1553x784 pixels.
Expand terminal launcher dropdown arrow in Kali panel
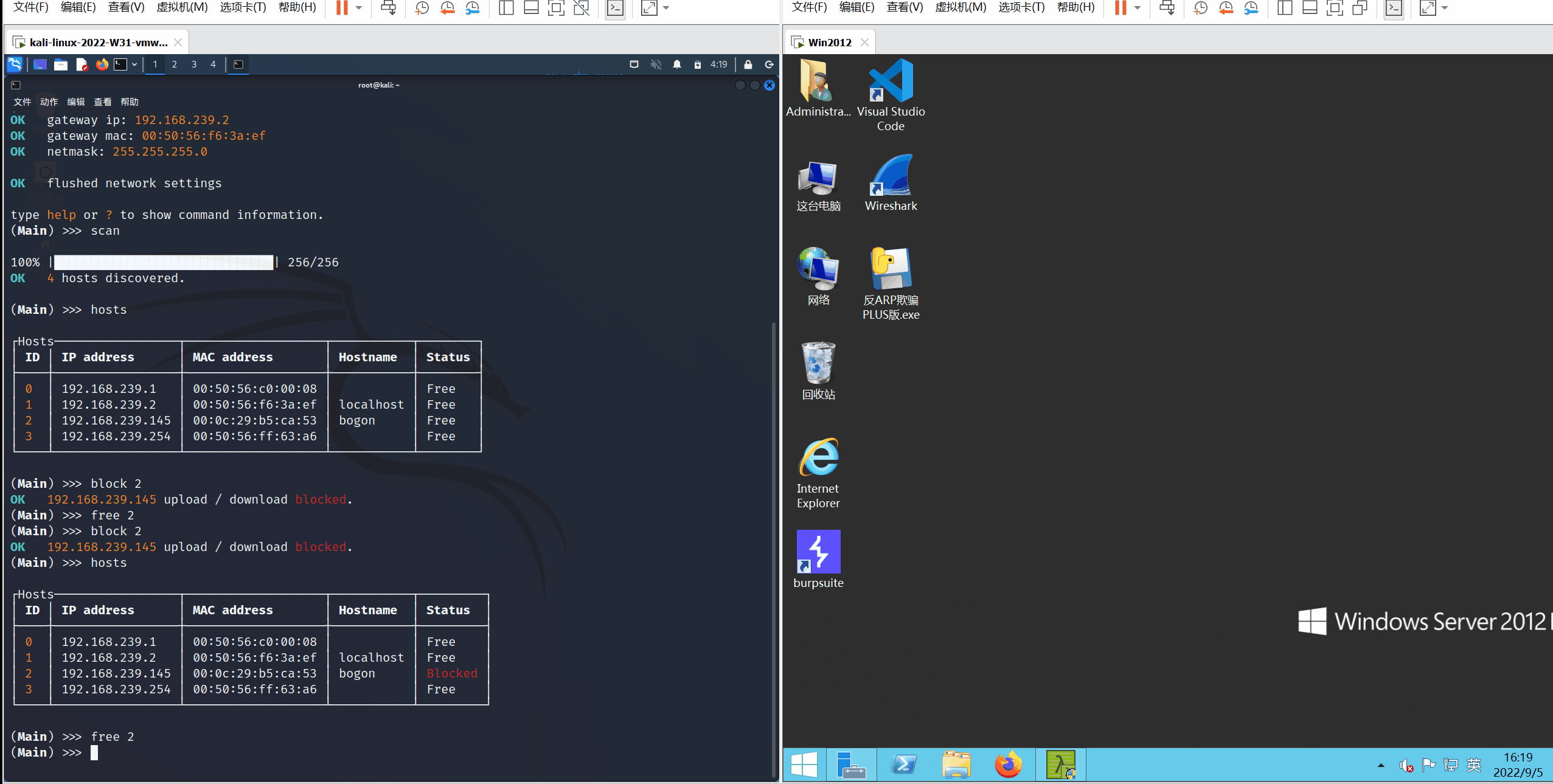(134, 64)
